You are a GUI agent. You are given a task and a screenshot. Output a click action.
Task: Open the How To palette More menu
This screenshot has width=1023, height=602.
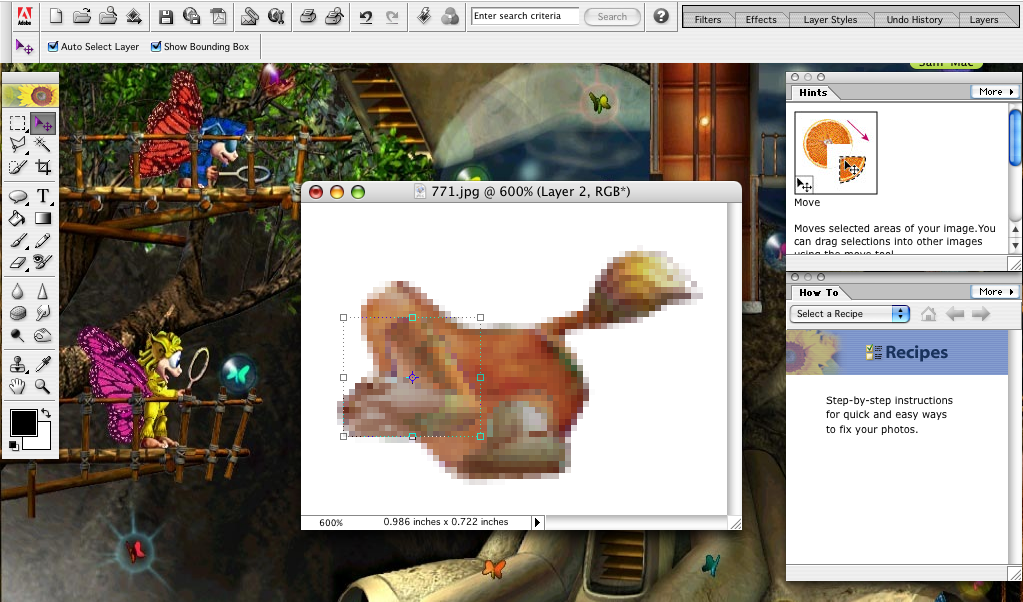coord(996,292)
